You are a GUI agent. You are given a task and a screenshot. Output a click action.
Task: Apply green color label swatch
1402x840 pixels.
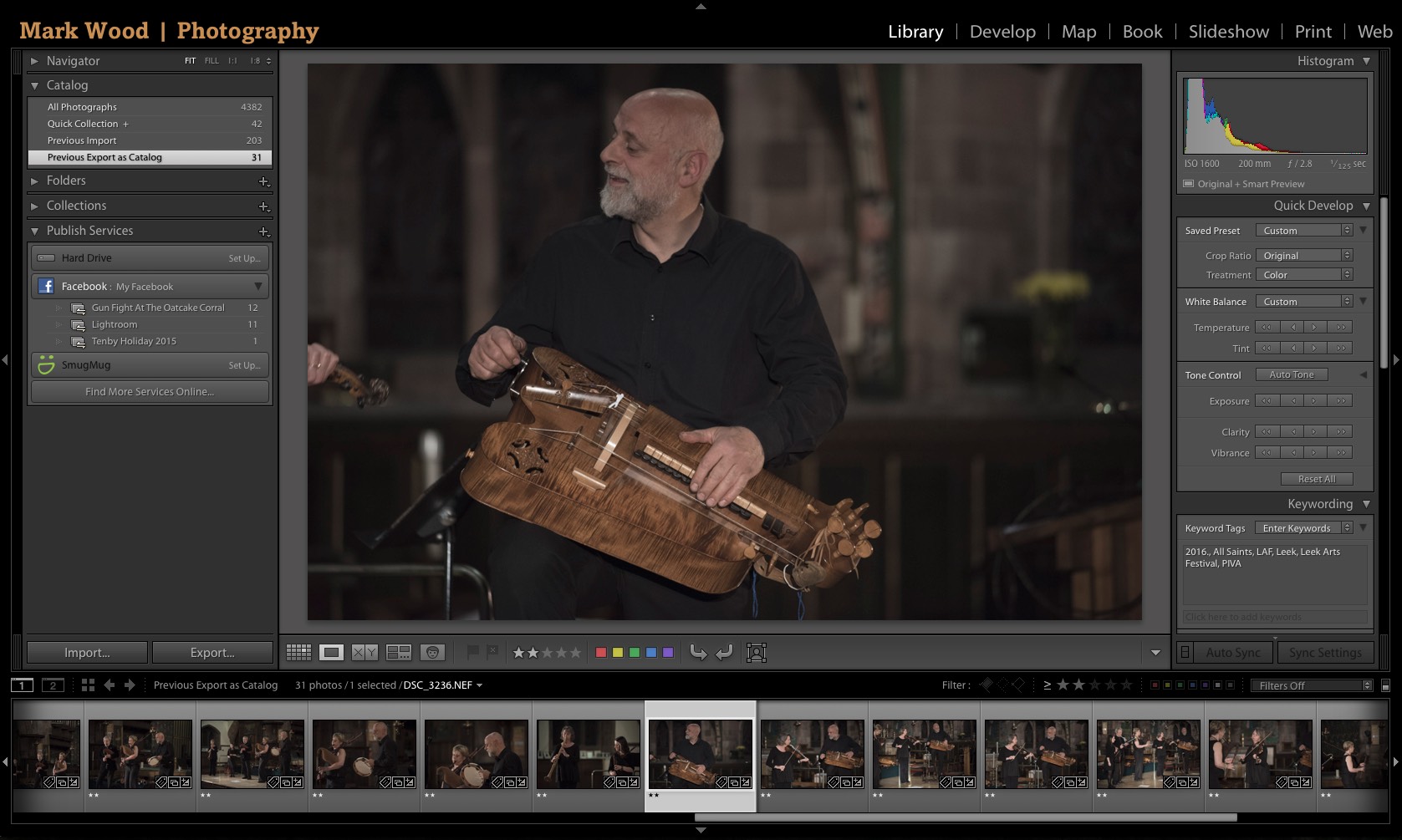(635, 653)
